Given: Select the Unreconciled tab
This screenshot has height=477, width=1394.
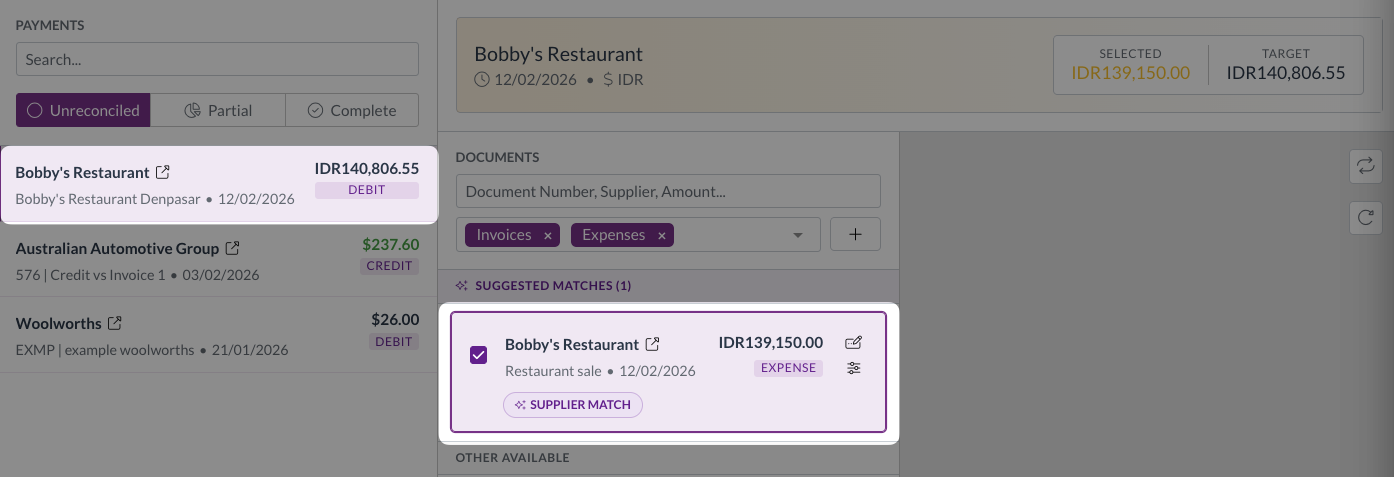Looking at the screenshot, I should [x=83, y=111].
